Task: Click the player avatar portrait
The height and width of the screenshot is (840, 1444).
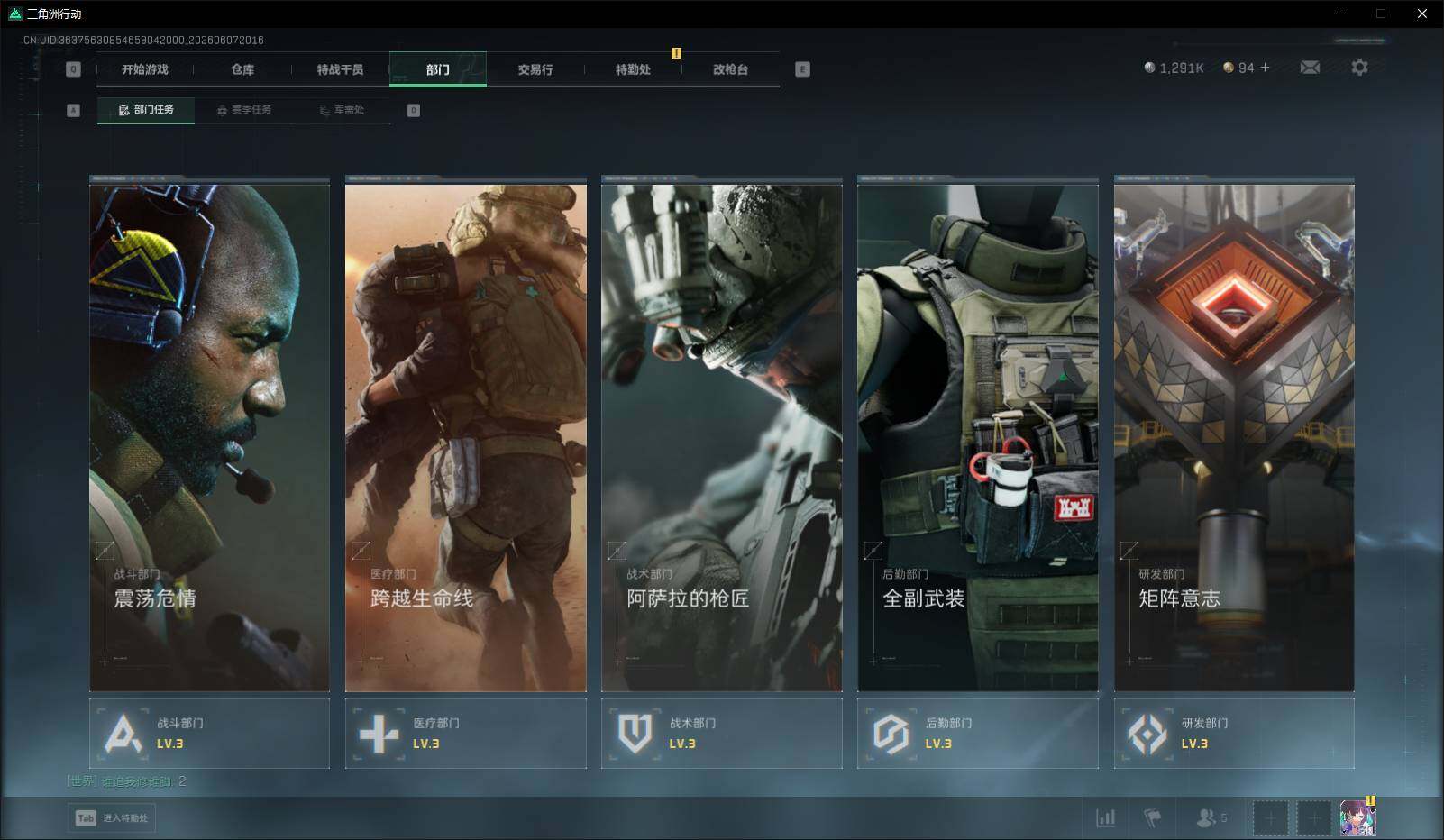Action: tap(1357, 818)
